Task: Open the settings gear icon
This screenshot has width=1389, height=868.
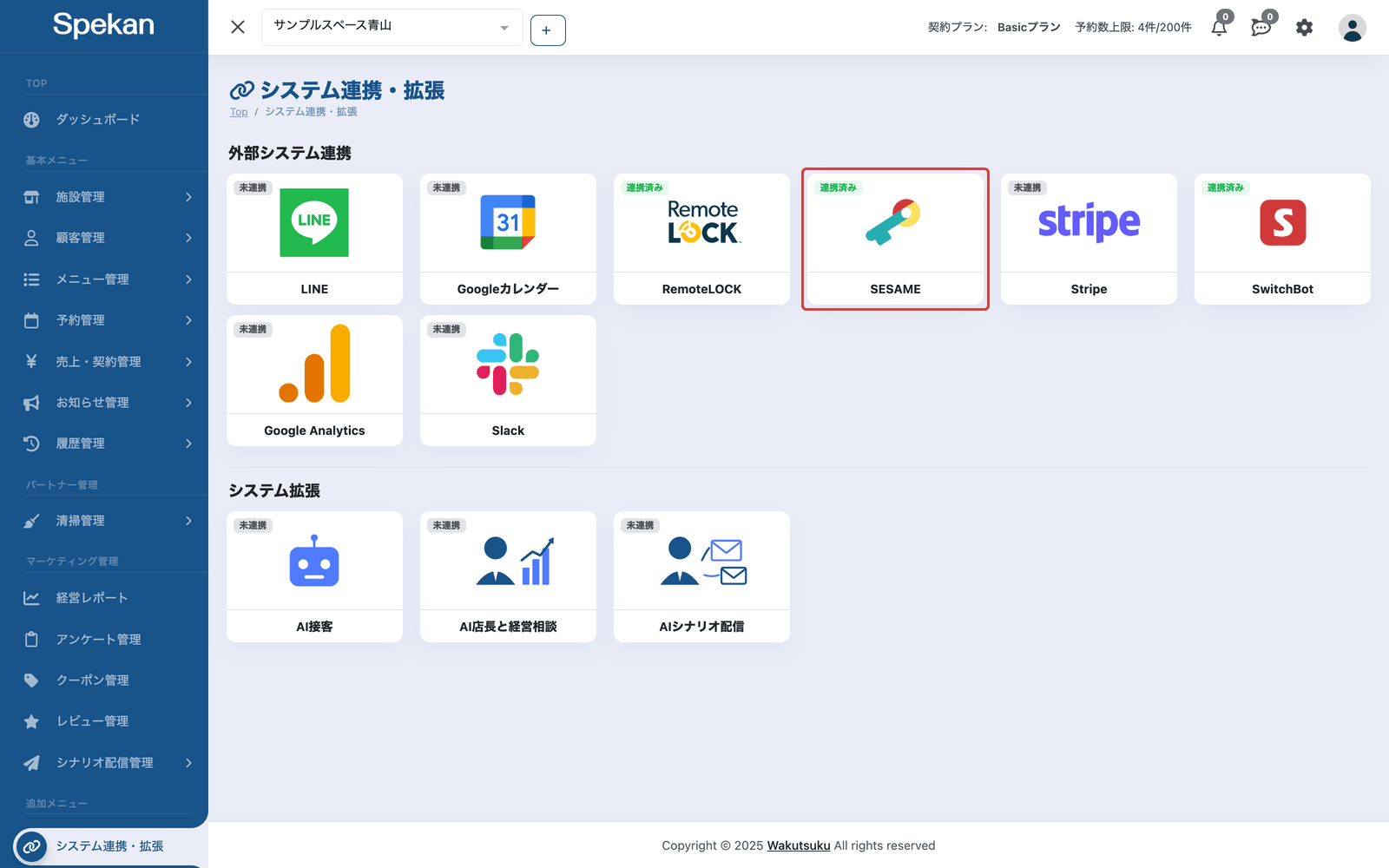Action: (1304, 28)
